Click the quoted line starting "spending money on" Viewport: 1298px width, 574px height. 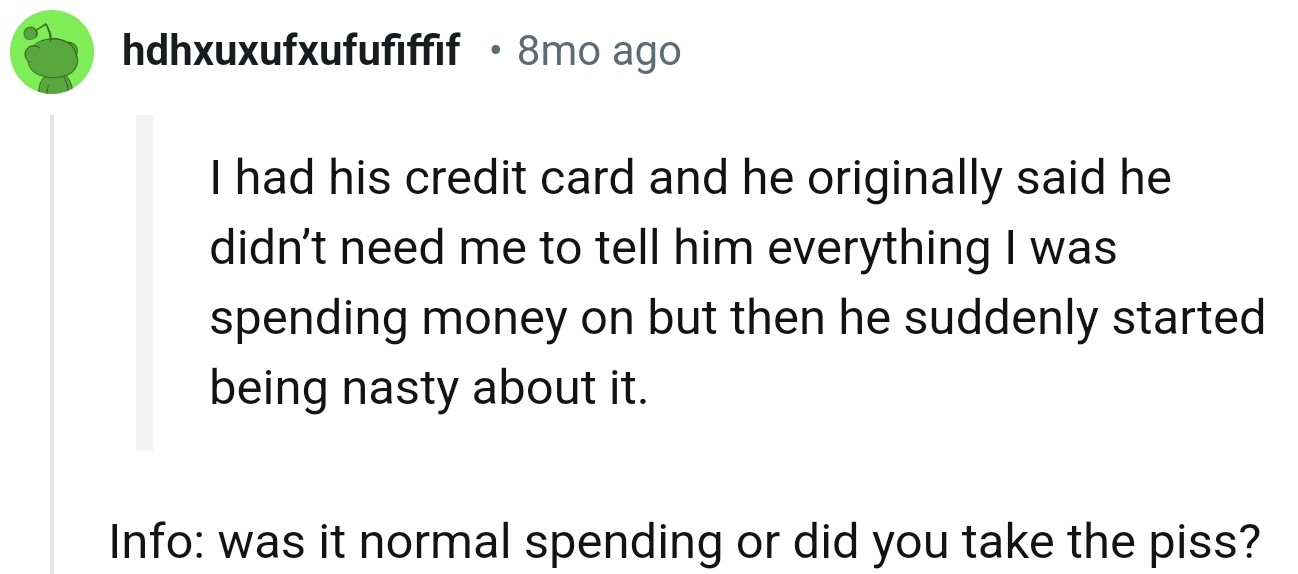click(x=736, y=318)
